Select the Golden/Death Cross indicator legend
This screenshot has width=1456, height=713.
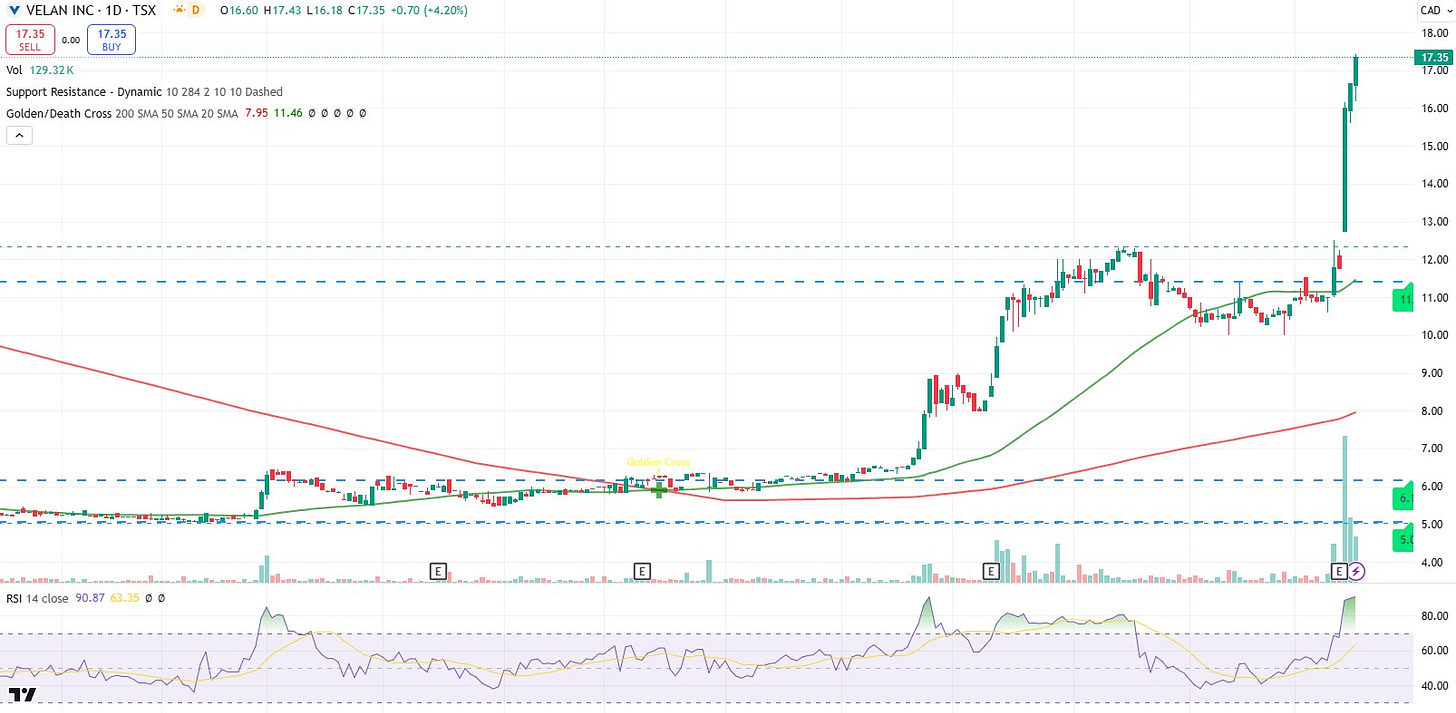coord(58,114)
